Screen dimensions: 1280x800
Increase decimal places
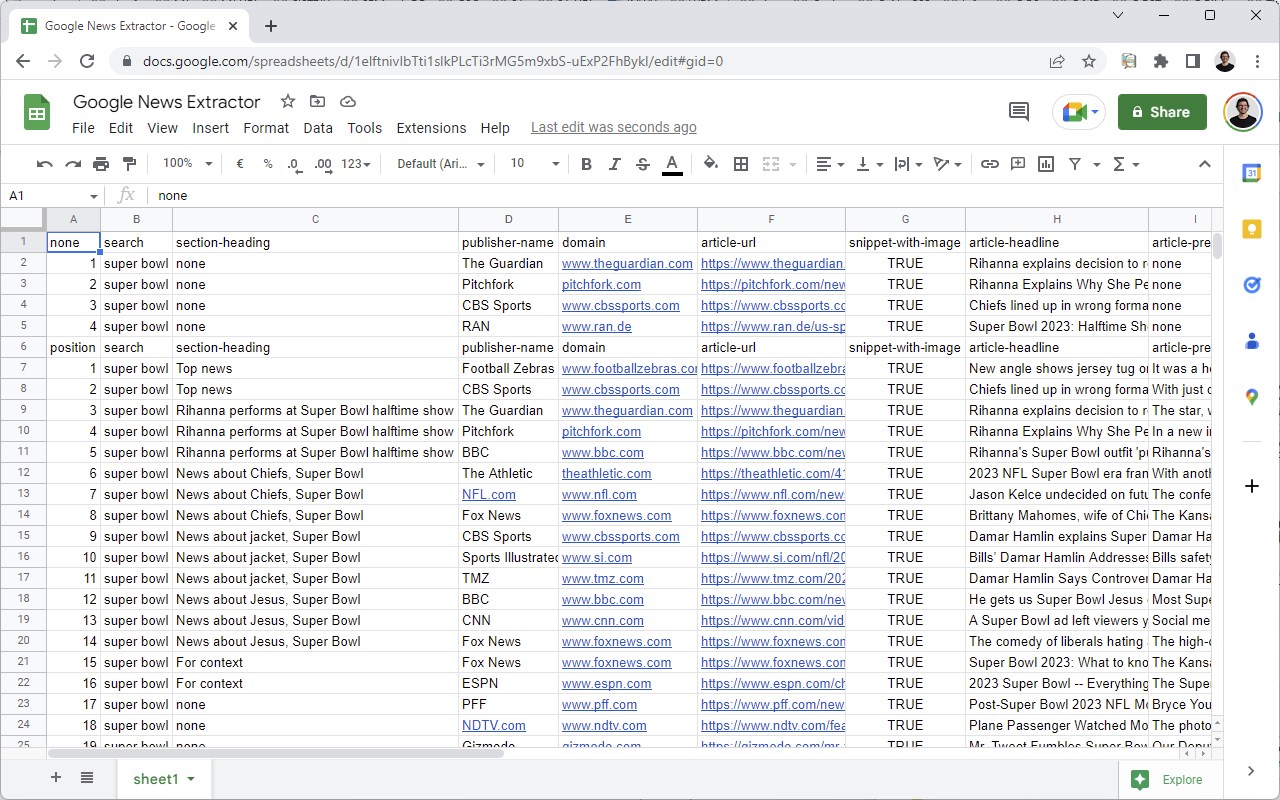(x=323, y=164)
